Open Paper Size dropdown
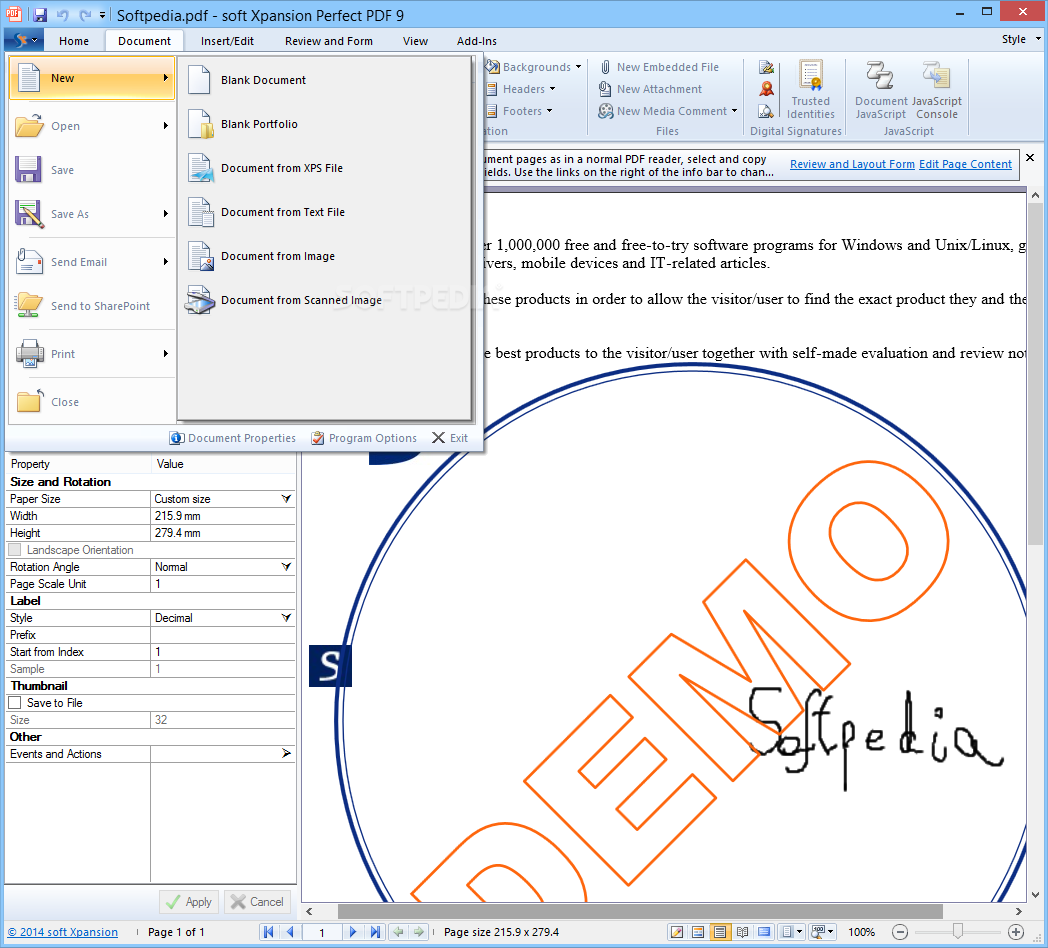Screen dimensions: 1048x948 pos(286,499)
